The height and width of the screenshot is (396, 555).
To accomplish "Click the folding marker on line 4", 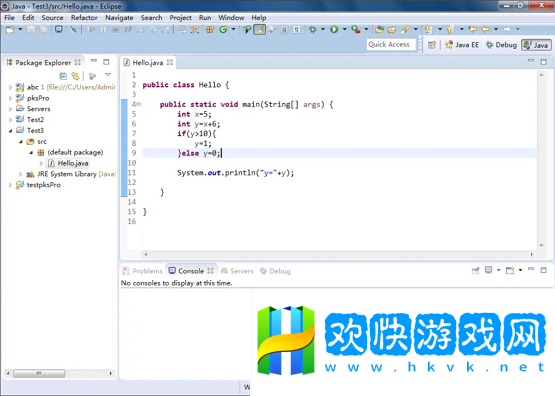I will coord(139,104).
